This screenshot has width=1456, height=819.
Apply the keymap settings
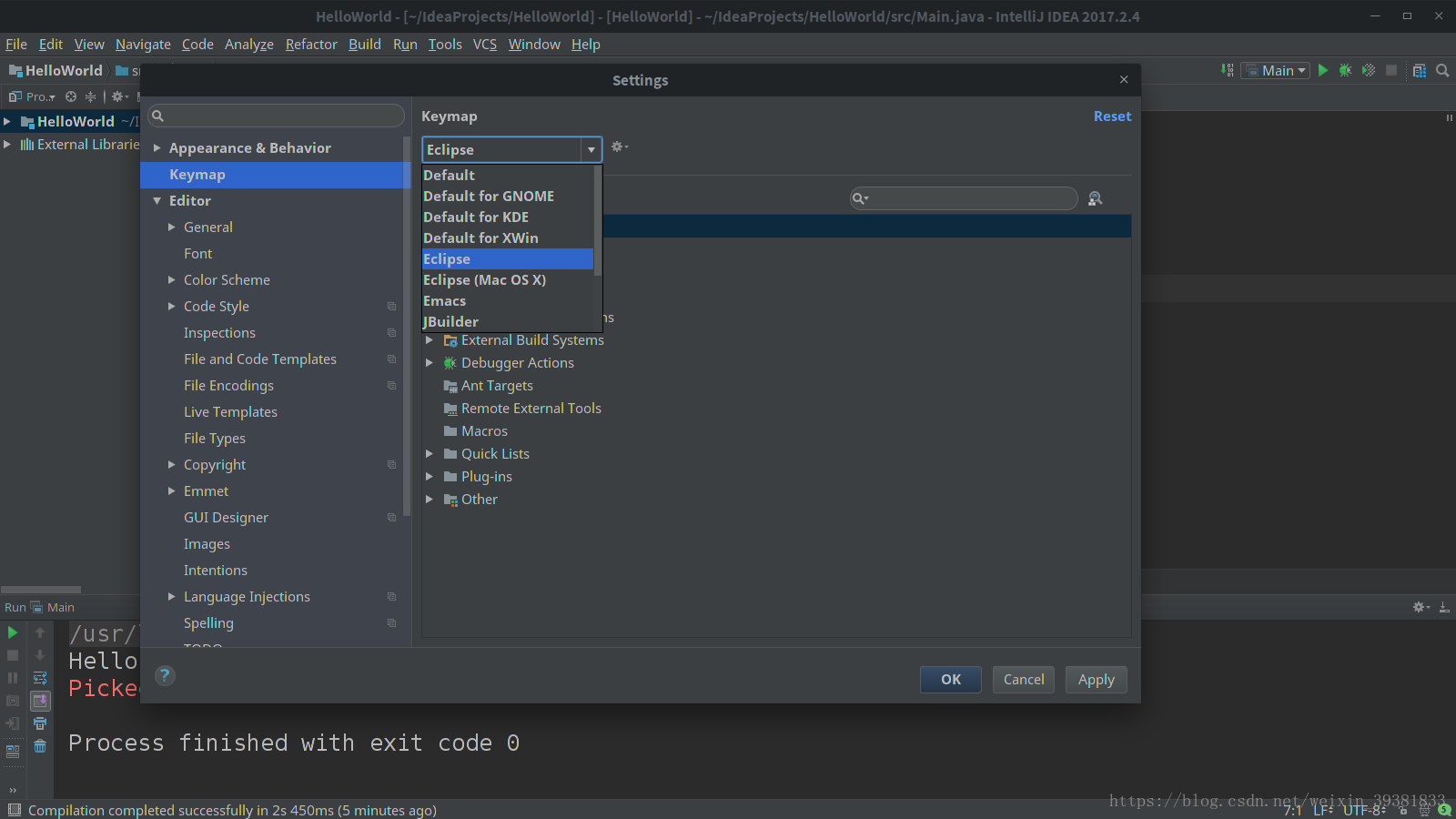tap(1097, 680)
